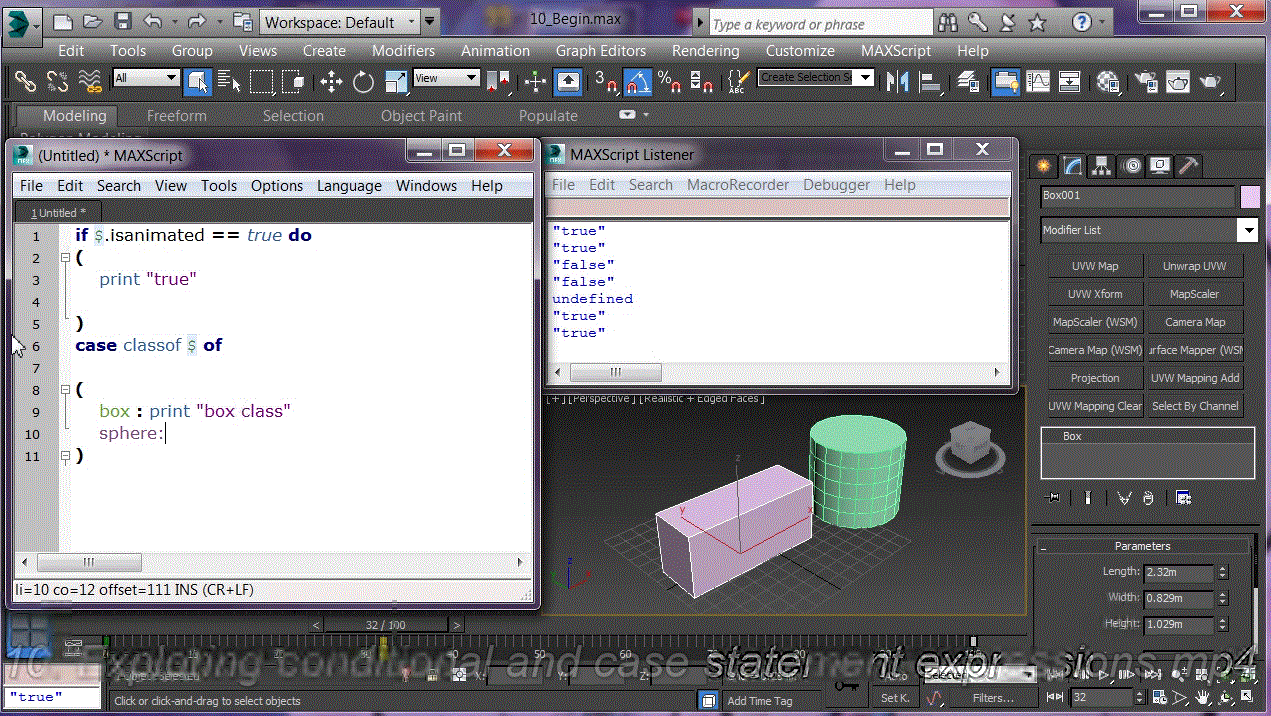Open the Manage Layers icon
Screen dimensions: 1271x716
point(968,81)
